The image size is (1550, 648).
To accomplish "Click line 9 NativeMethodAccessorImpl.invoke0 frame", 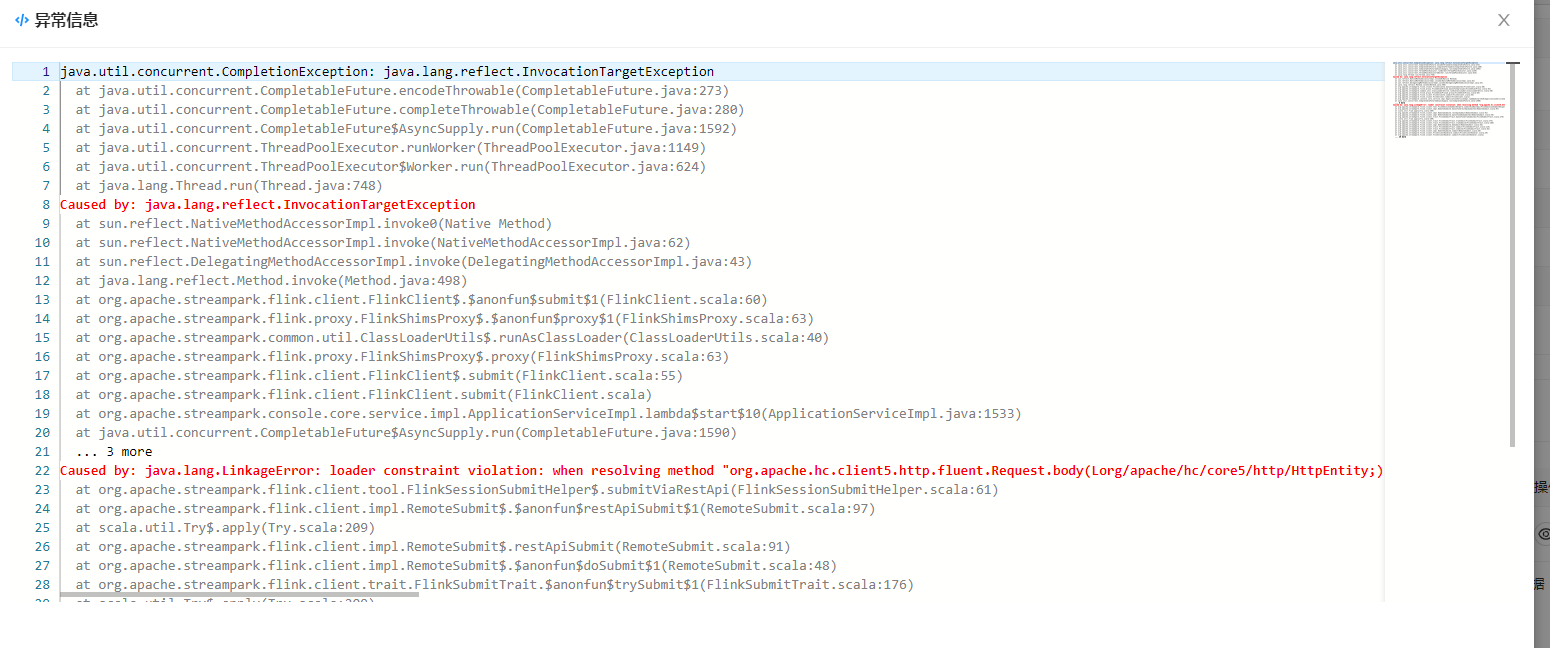I will click(314, 224).
